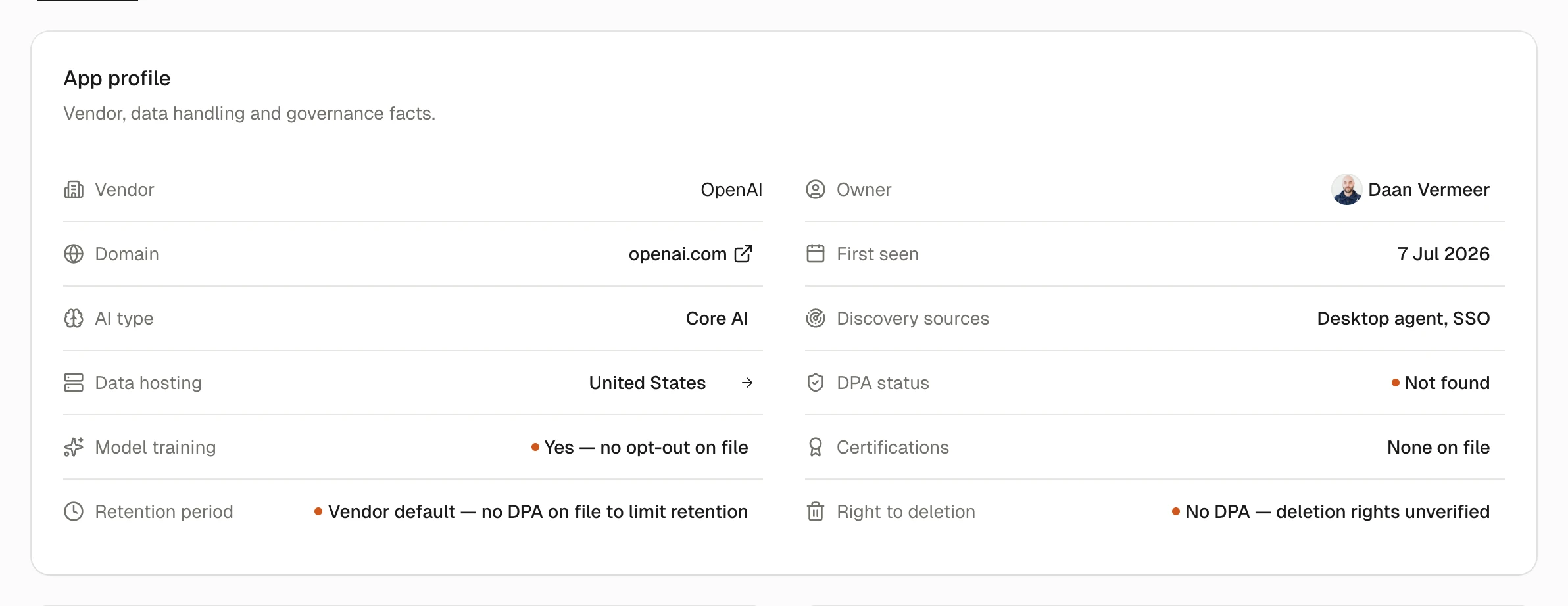Image resolution: width=1568 pixels, height=606 pixels.
Task: Click the AI type brain icon
Action: coord(74,318)
